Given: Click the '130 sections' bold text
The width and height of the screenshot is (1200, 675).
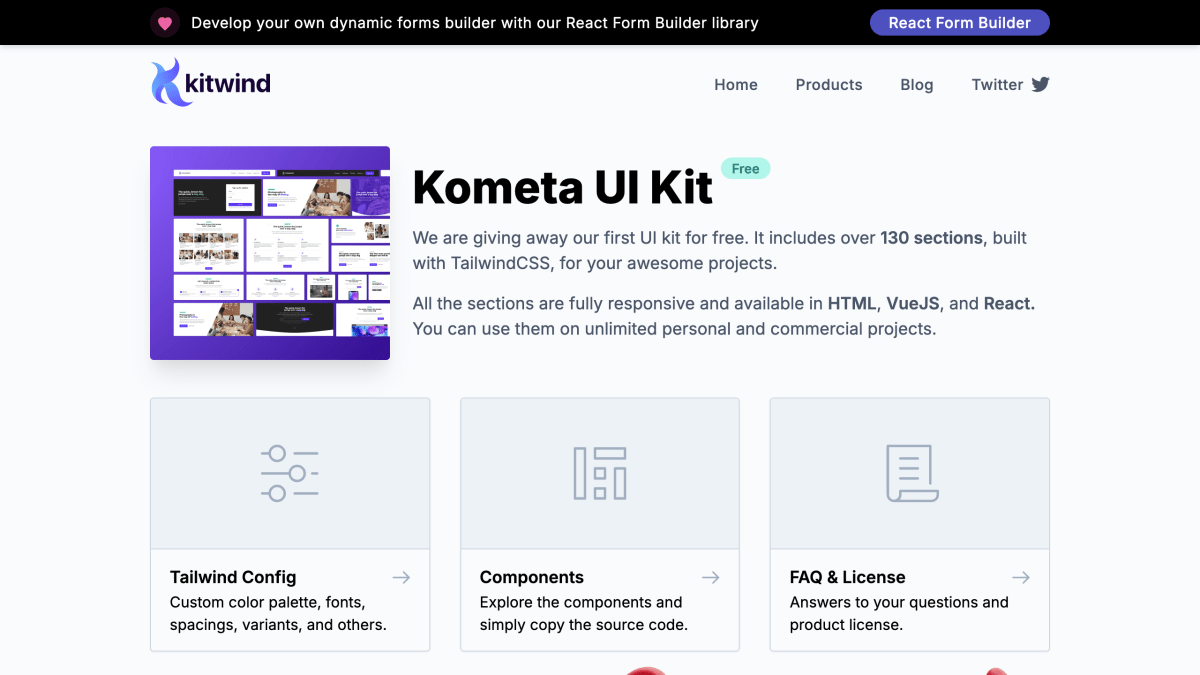Looking at the screenshot, I should (x=932, y=238).
